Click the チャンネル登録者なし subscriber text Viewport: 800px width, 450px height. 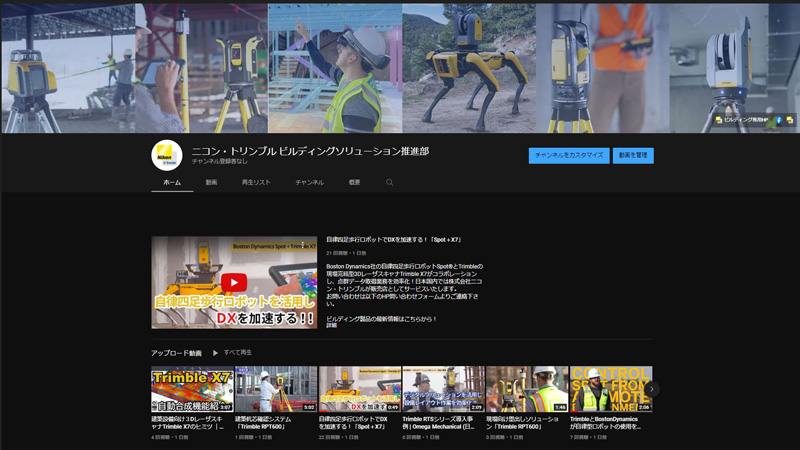pyautogui.click(x=220, y=161)
